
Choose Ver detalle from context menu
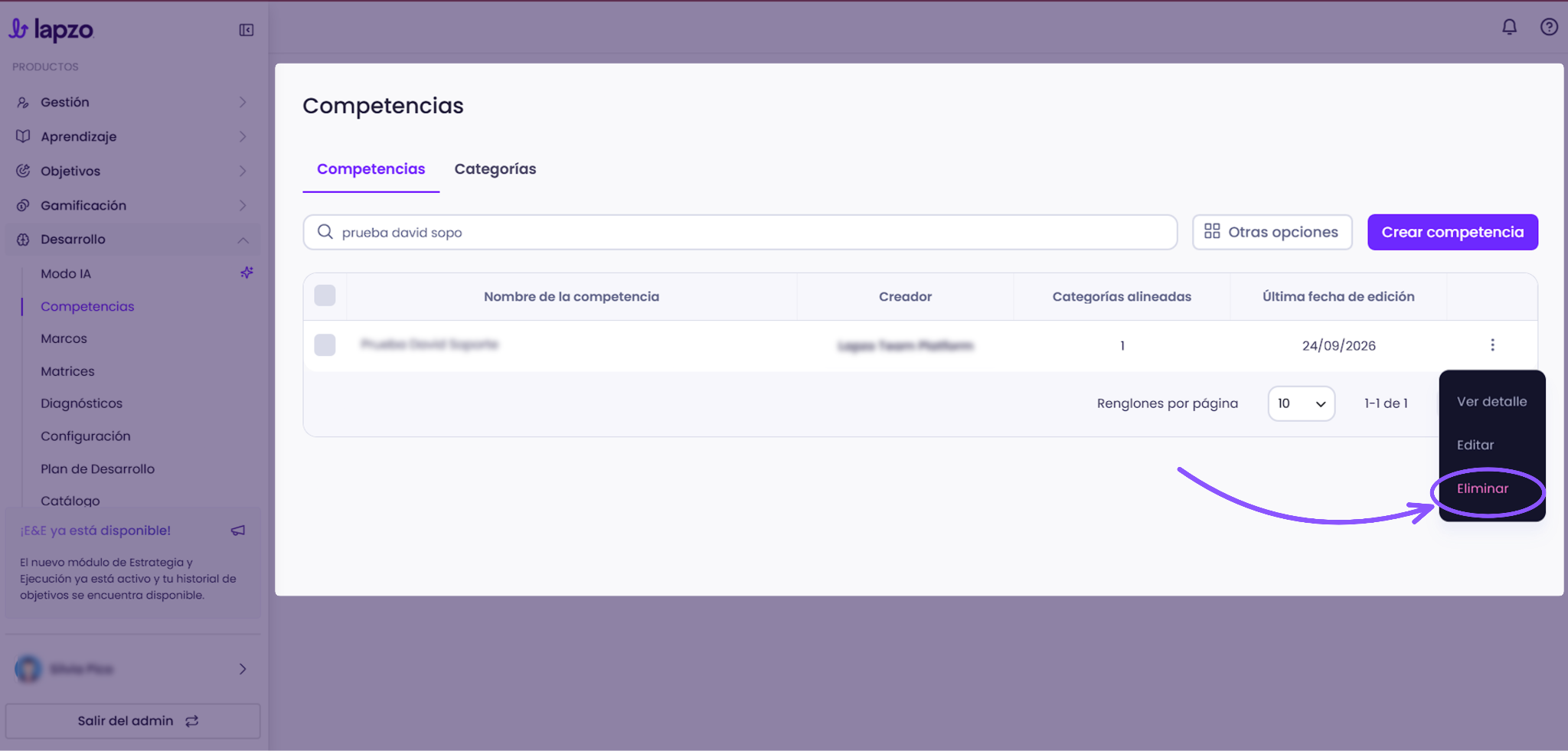click(x=1491, y=402)
